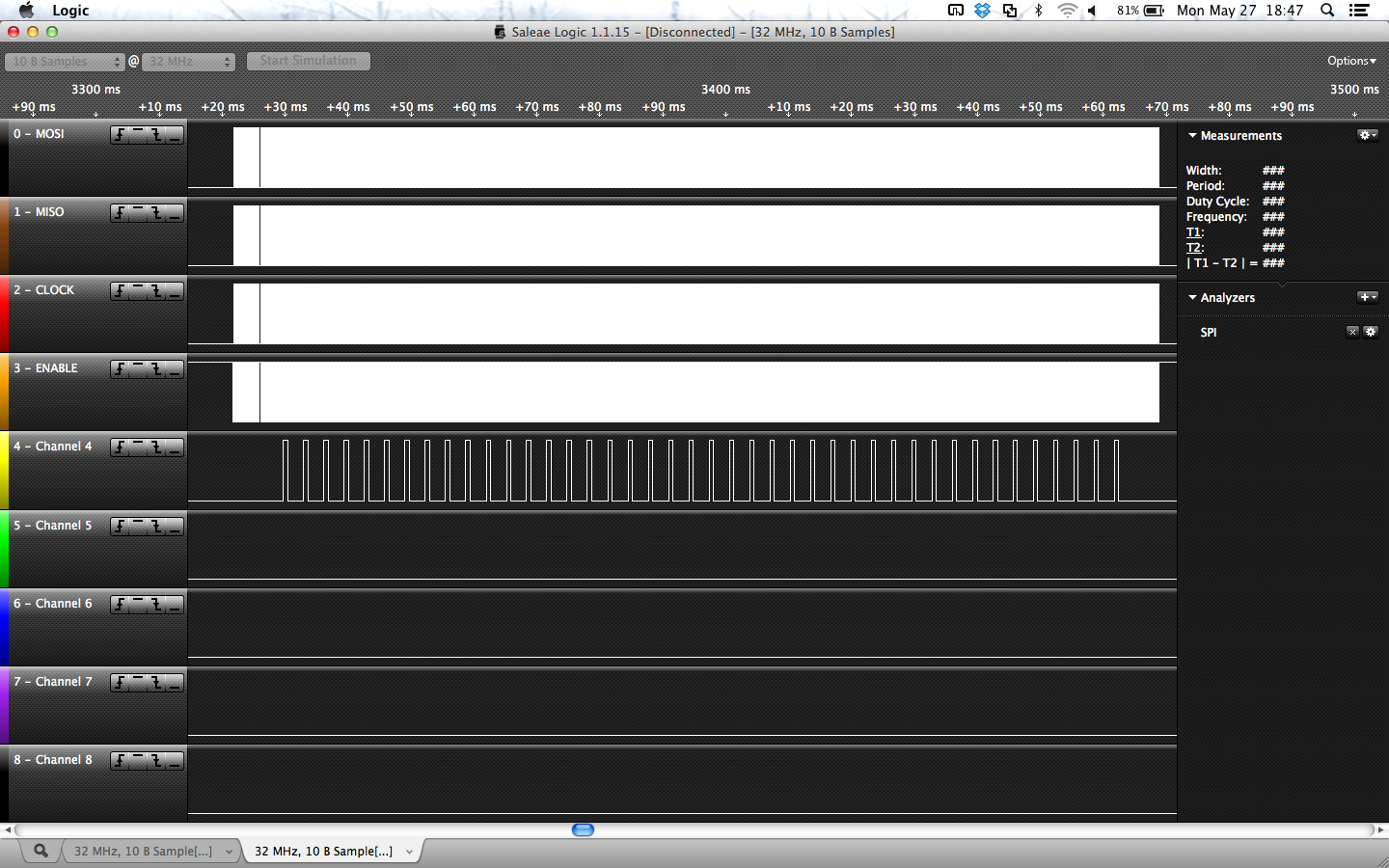Set low level trigger on MOSI channel
Image resolution: width=1389 pixels, height=868 pixels.
(175, 135)
